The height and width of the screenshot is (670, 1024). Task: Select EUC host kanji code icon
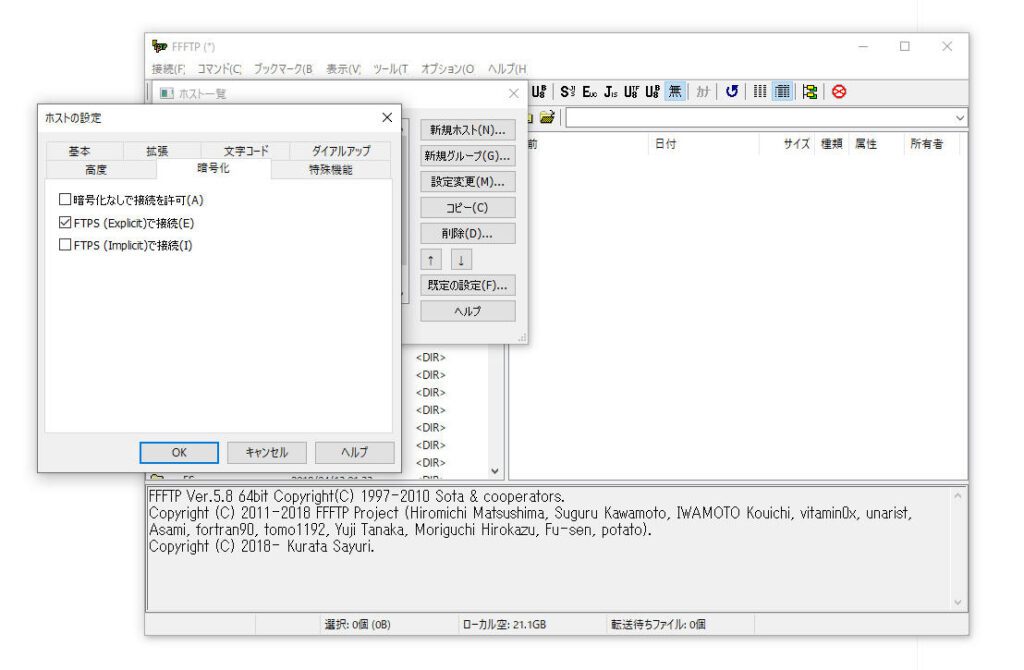tap(589, 92)
